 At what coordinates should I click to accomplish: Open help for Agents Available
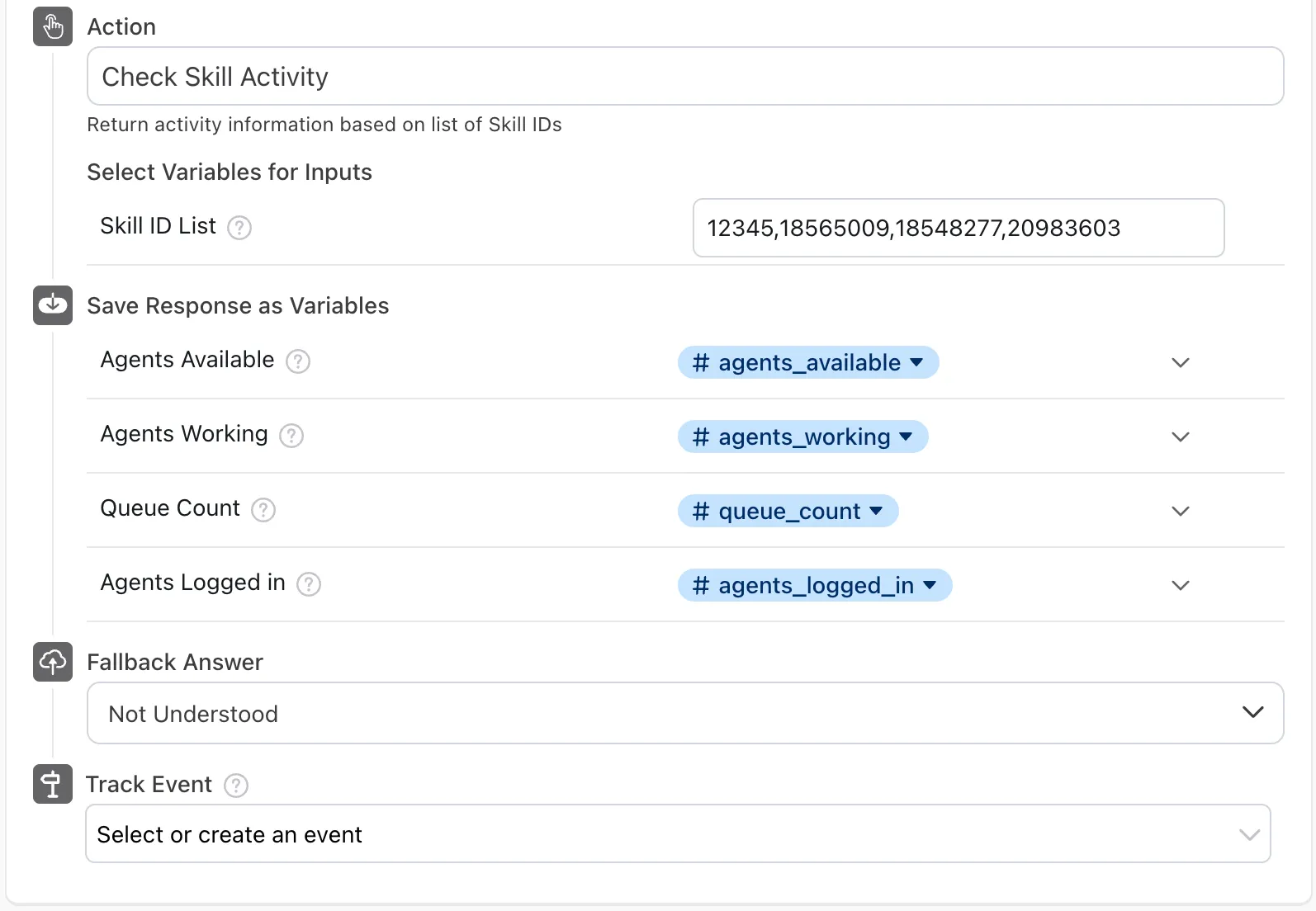coord(298,361)
